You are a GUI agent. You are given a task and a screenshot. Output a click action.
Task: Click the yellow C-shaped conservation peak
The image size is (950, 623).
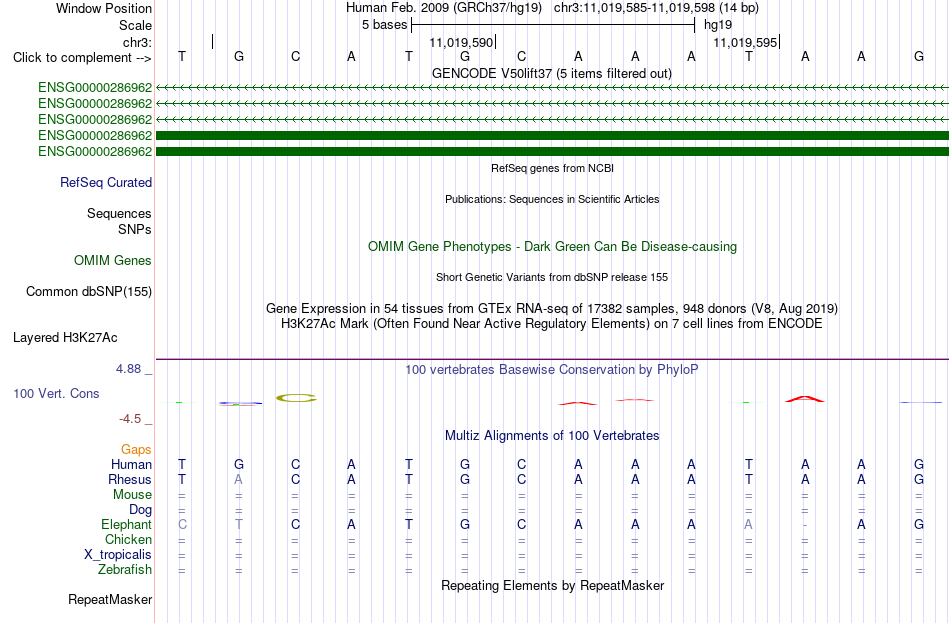click(x=296, y=398)
